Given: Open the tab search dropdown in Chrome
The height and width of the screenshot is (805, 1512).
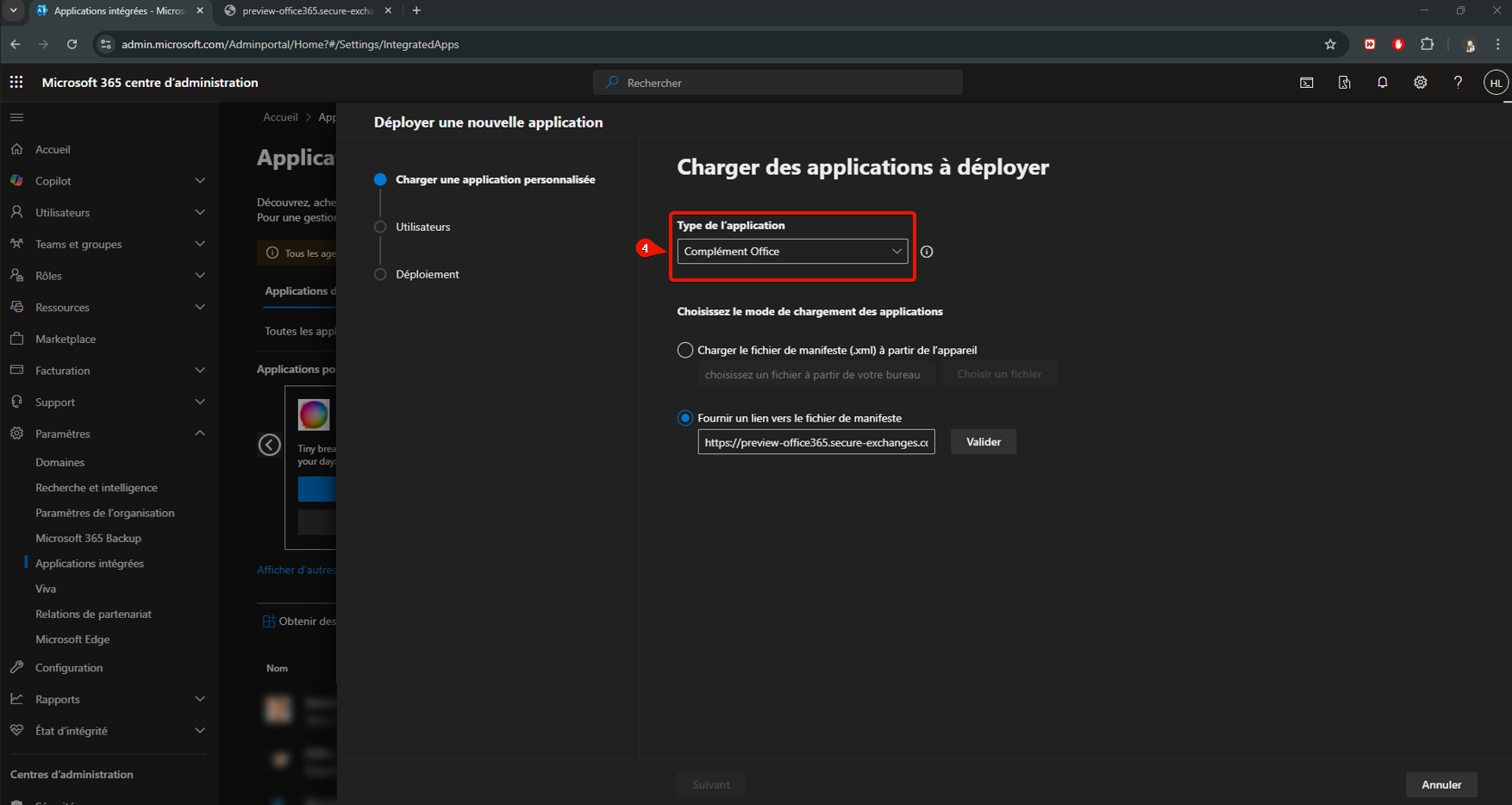Looking at the screenshot, I should 14,10.
